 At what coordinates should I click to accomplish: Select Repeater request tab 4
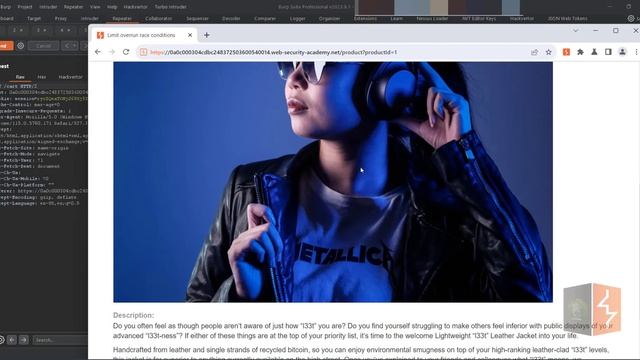coord(64,30)
